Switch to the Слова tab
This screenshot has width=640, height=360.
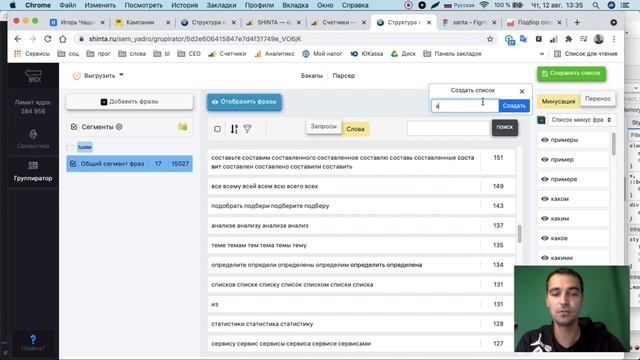click(355, 129)
